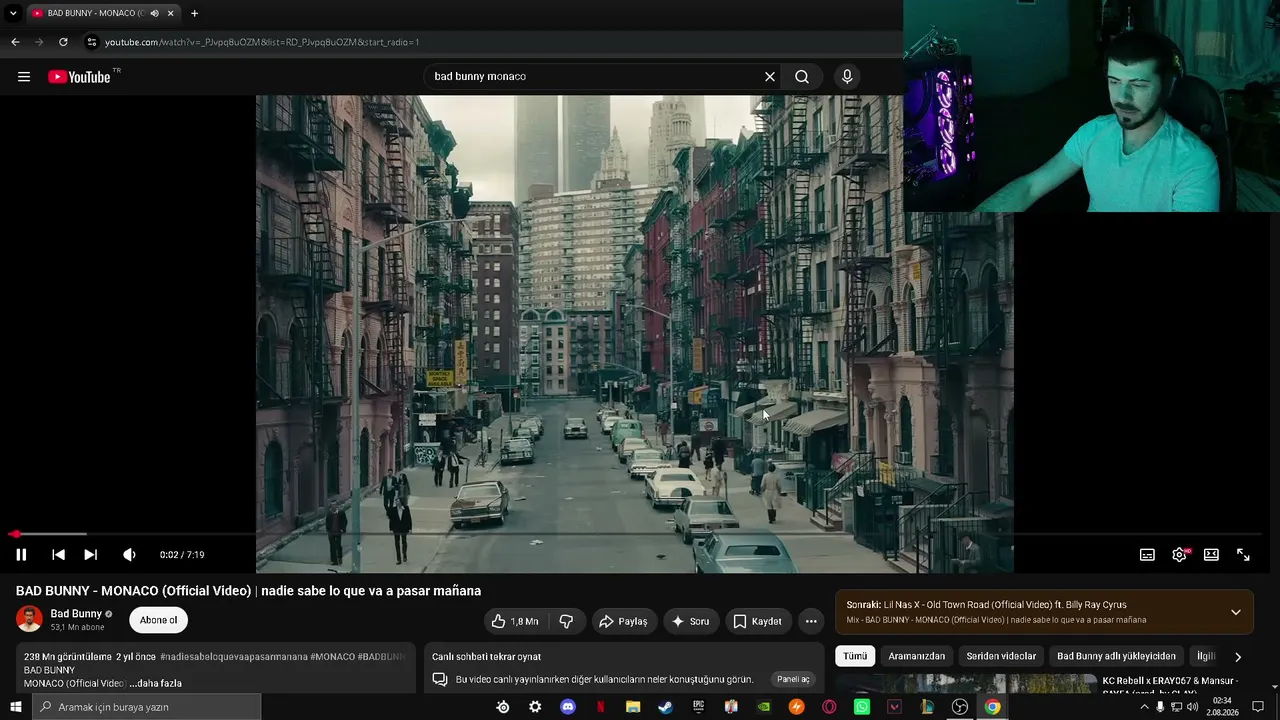Select the Aramanızdan filter chip

pyautogui.click(x=917, y=656)
